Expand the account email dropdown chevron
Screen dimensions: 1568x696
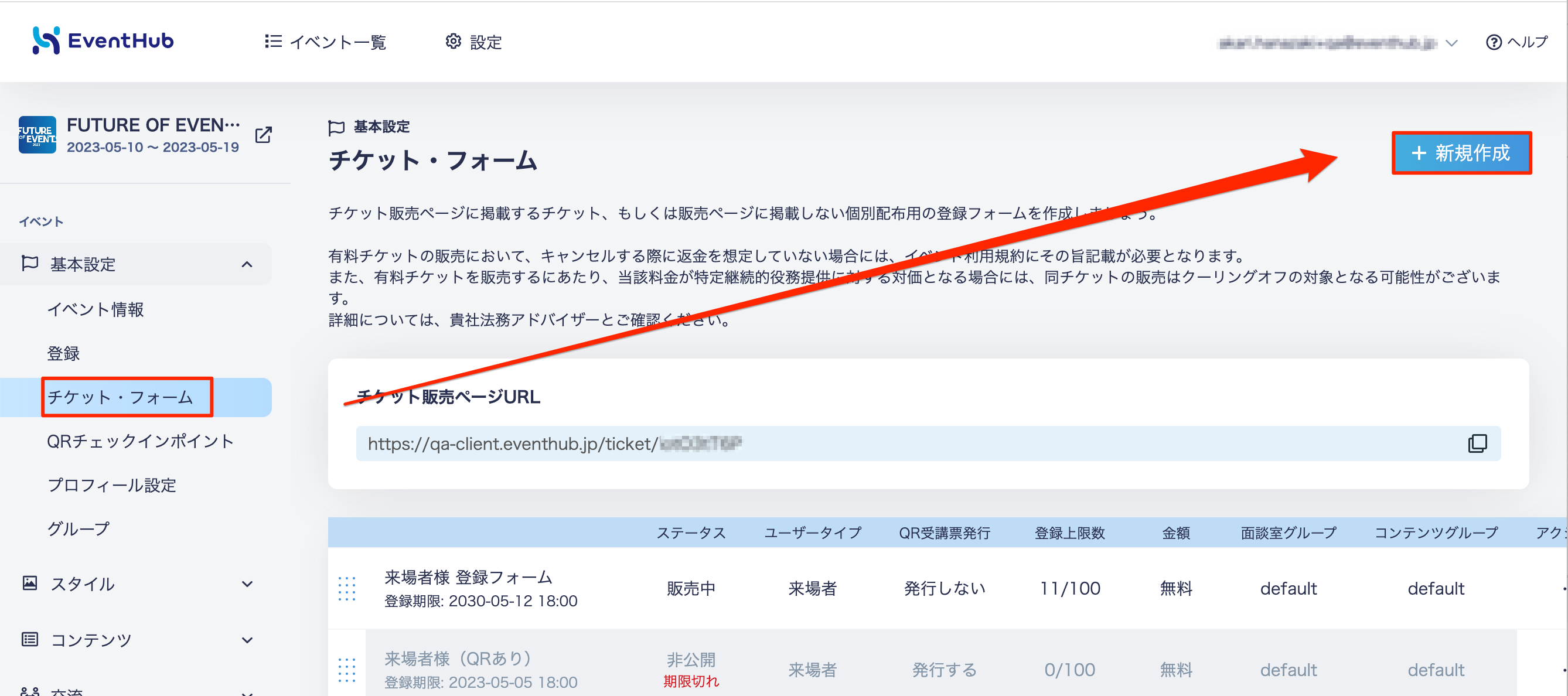(x=1452, y=43)
